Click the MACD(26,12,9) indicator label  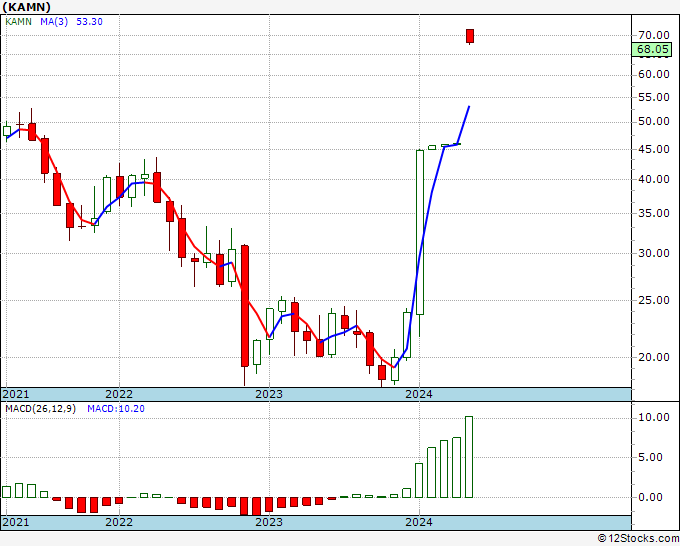(40, 409)
